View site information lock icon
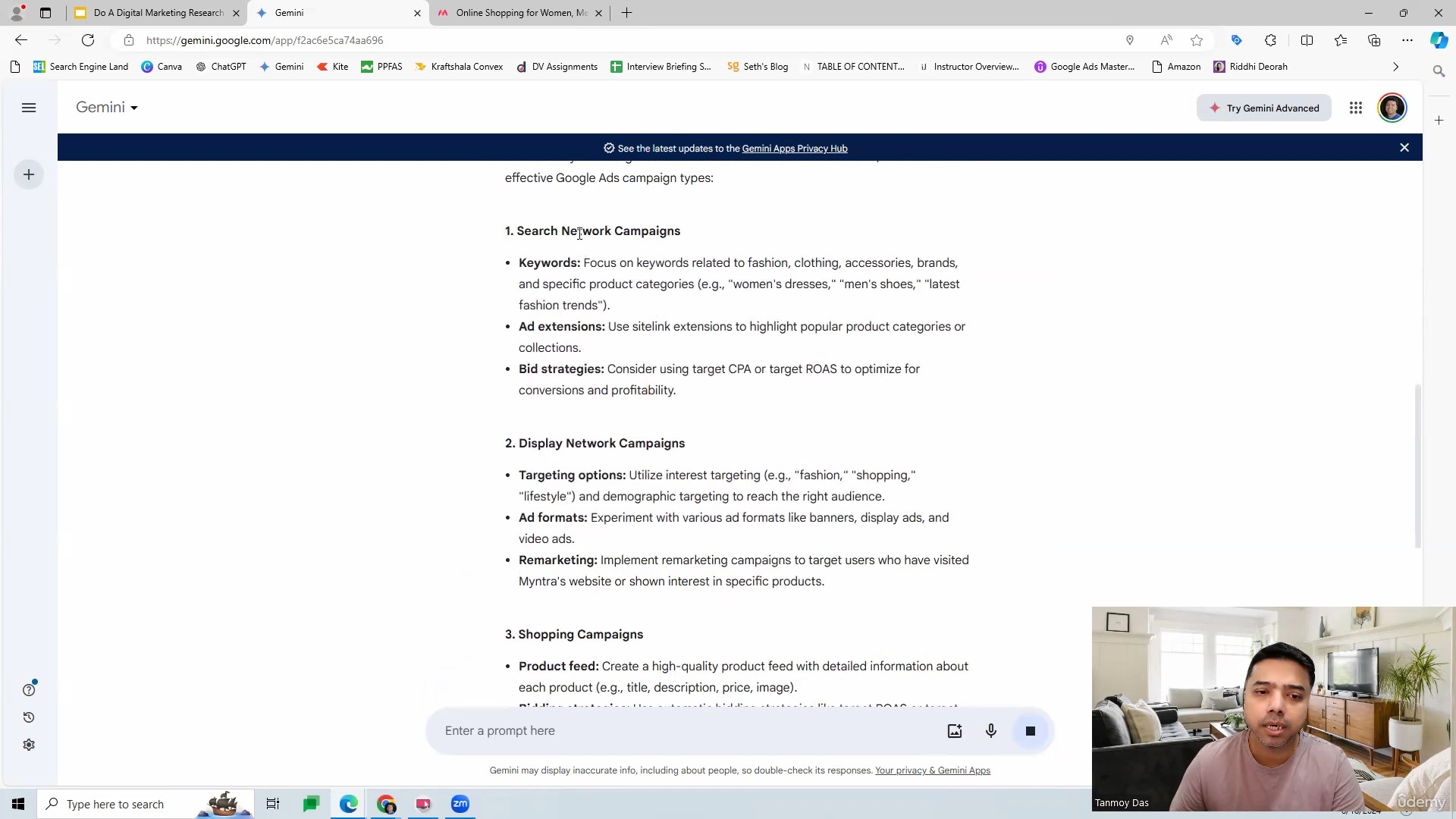This screenshot has width=1456, height=819. pos(129,40)
